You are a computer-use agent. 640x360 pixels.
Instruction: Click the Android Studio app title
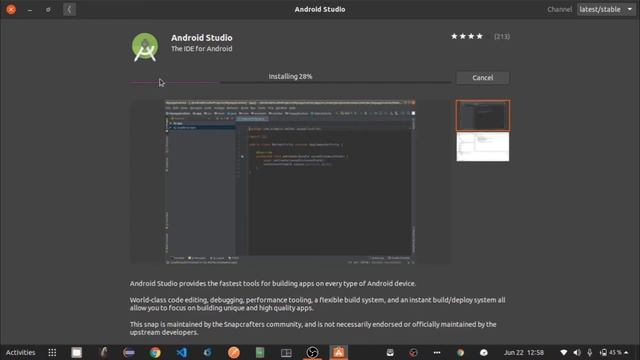(x=202, y=38)
